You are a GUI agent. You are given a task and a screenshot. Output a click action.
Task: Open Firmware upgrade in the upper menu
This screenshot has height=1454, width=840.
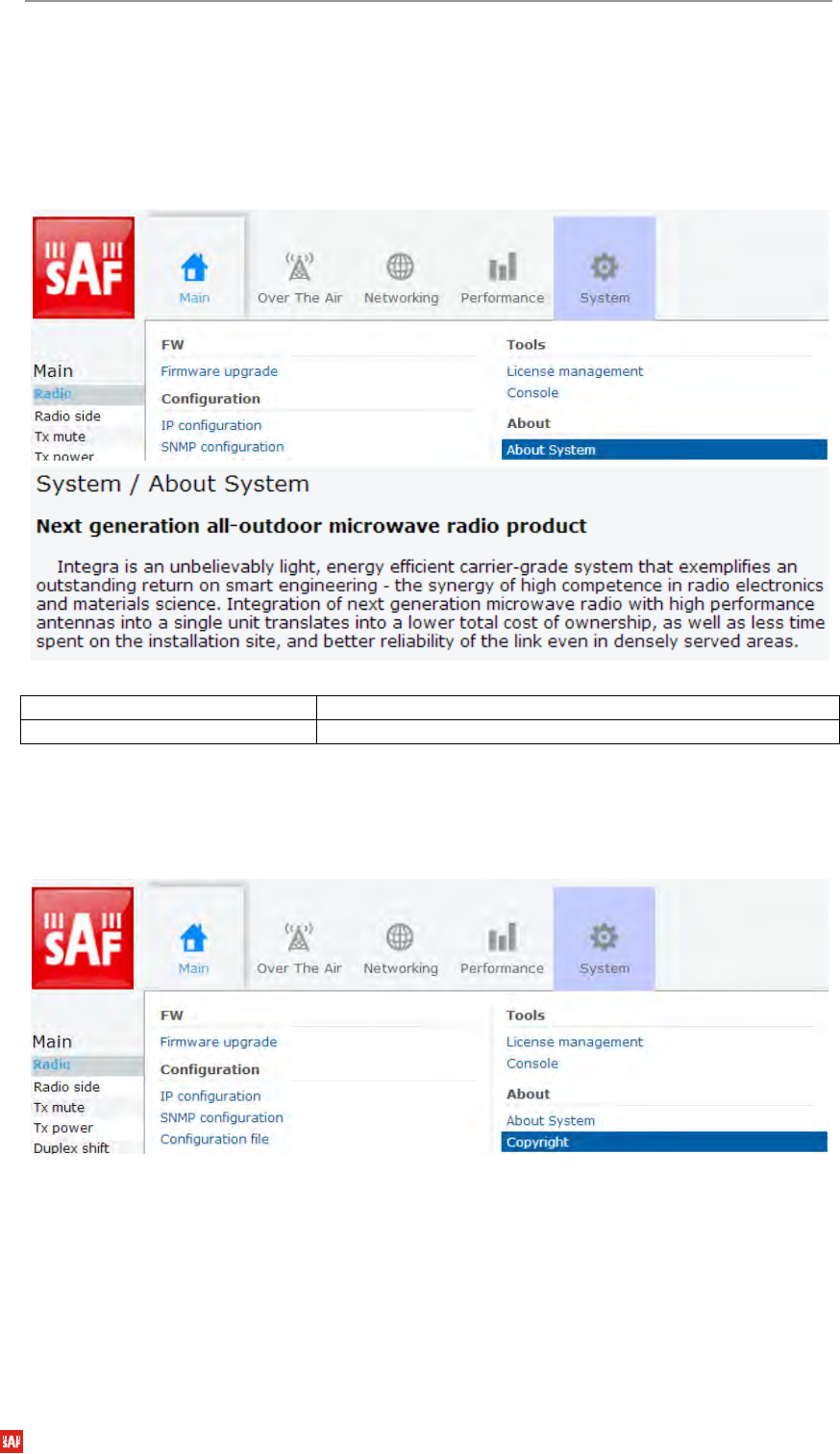coord(219,371)
